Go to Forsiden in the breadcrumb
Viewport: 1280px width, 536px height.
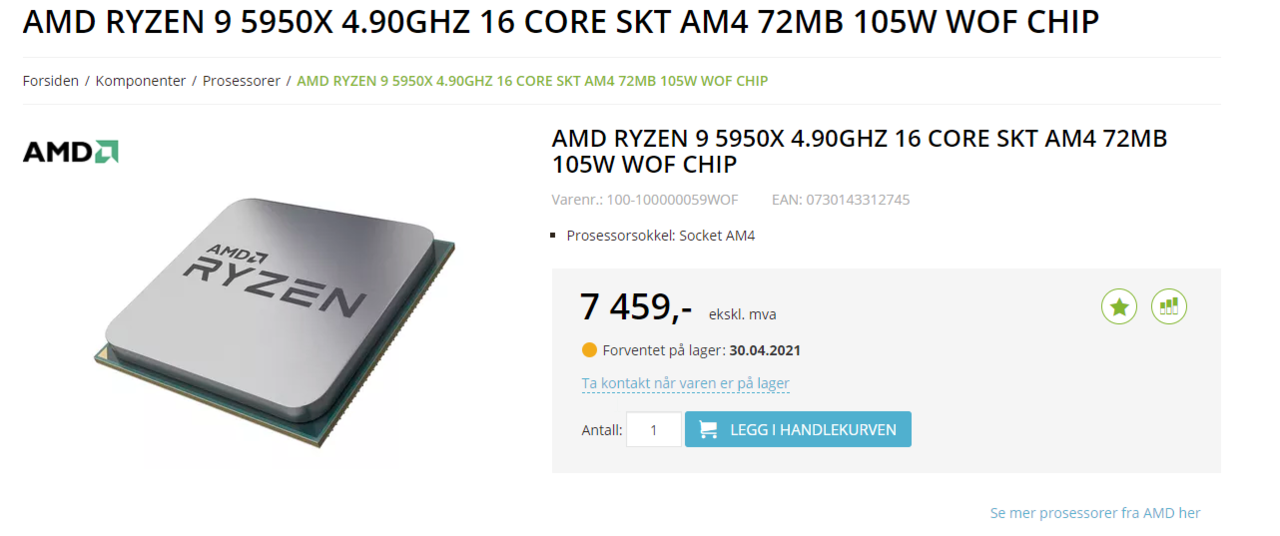pyautogui.click(x=51, y=81)
